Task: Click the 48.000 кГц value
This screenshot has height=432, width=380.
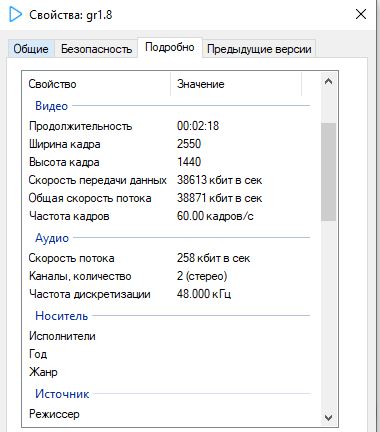Action: coord(204,294)
